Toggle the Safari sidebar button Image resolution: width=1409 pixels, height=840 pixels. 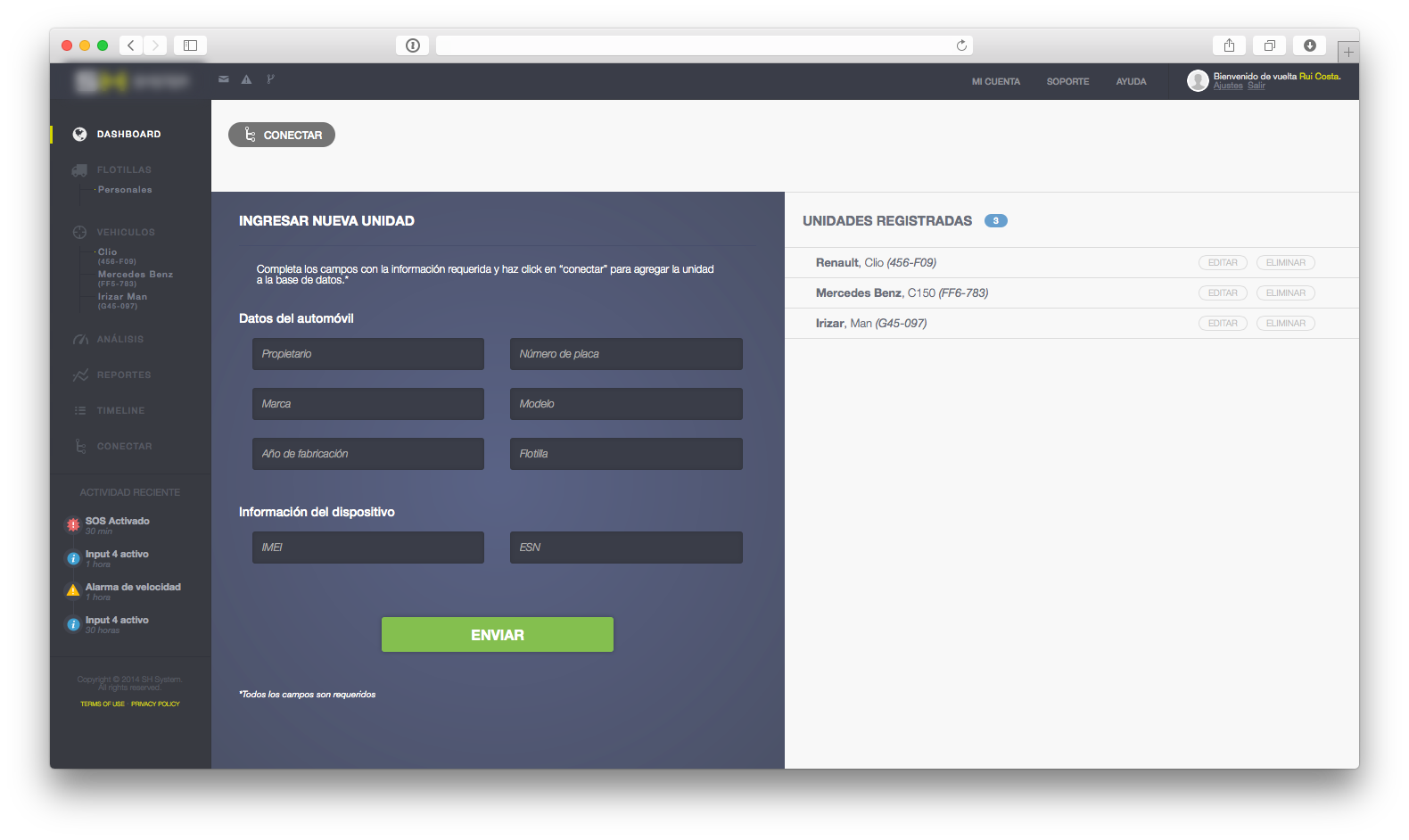click(190, 45)
